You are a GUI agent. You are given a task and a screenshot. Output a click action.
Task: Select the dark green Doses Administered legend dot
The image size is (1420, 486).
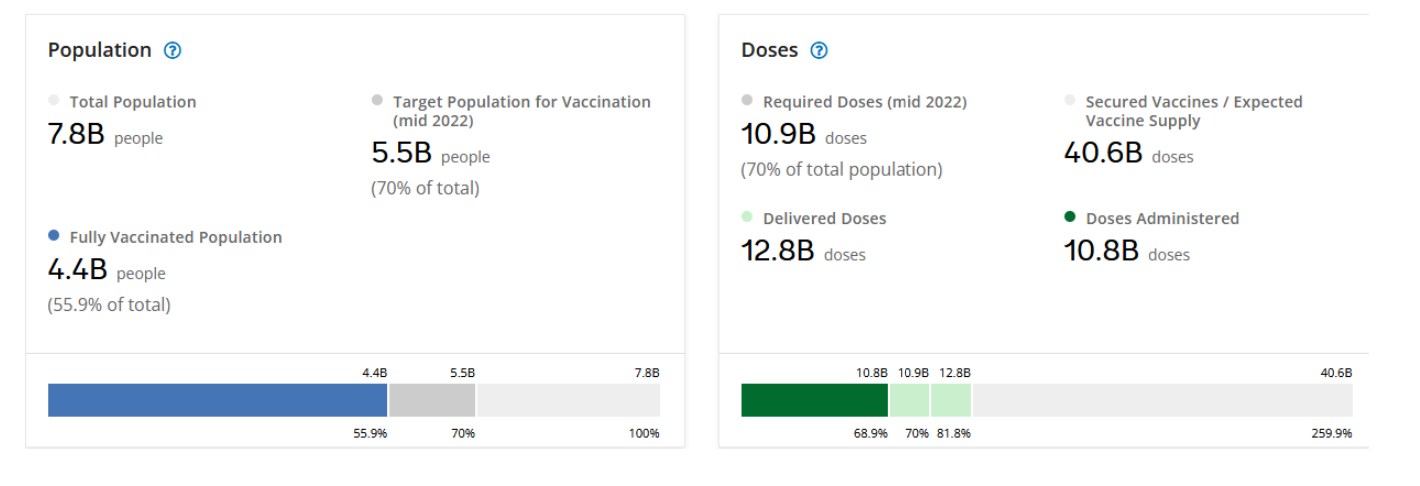point(1070,217)
